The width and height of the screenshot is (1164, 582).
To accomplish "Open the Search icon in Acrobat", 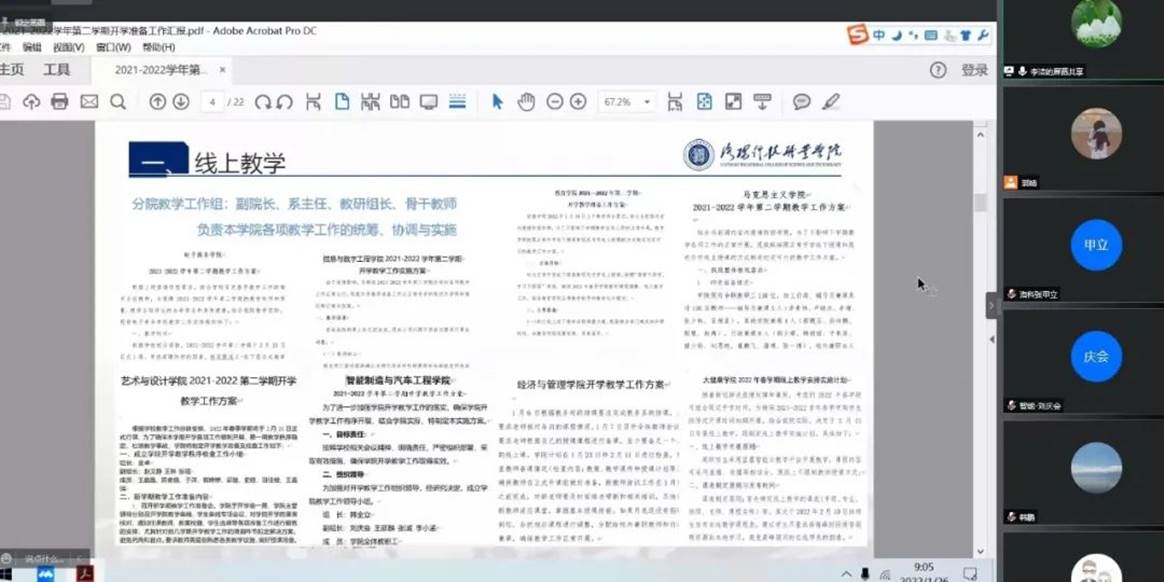I will pyautogui.click(x=119, y=101).
